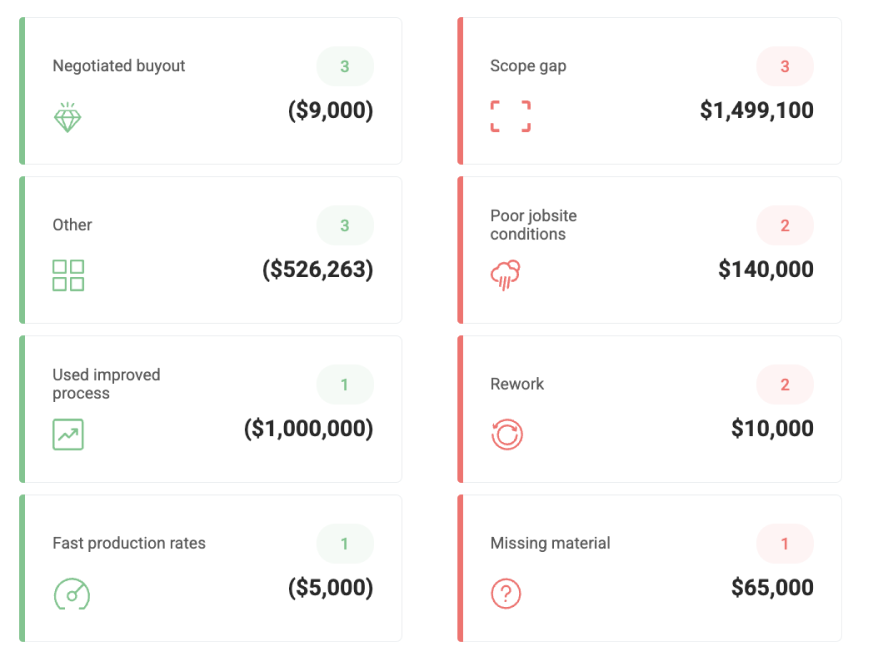Click the circular arrows Rework icon

[507, 434]
